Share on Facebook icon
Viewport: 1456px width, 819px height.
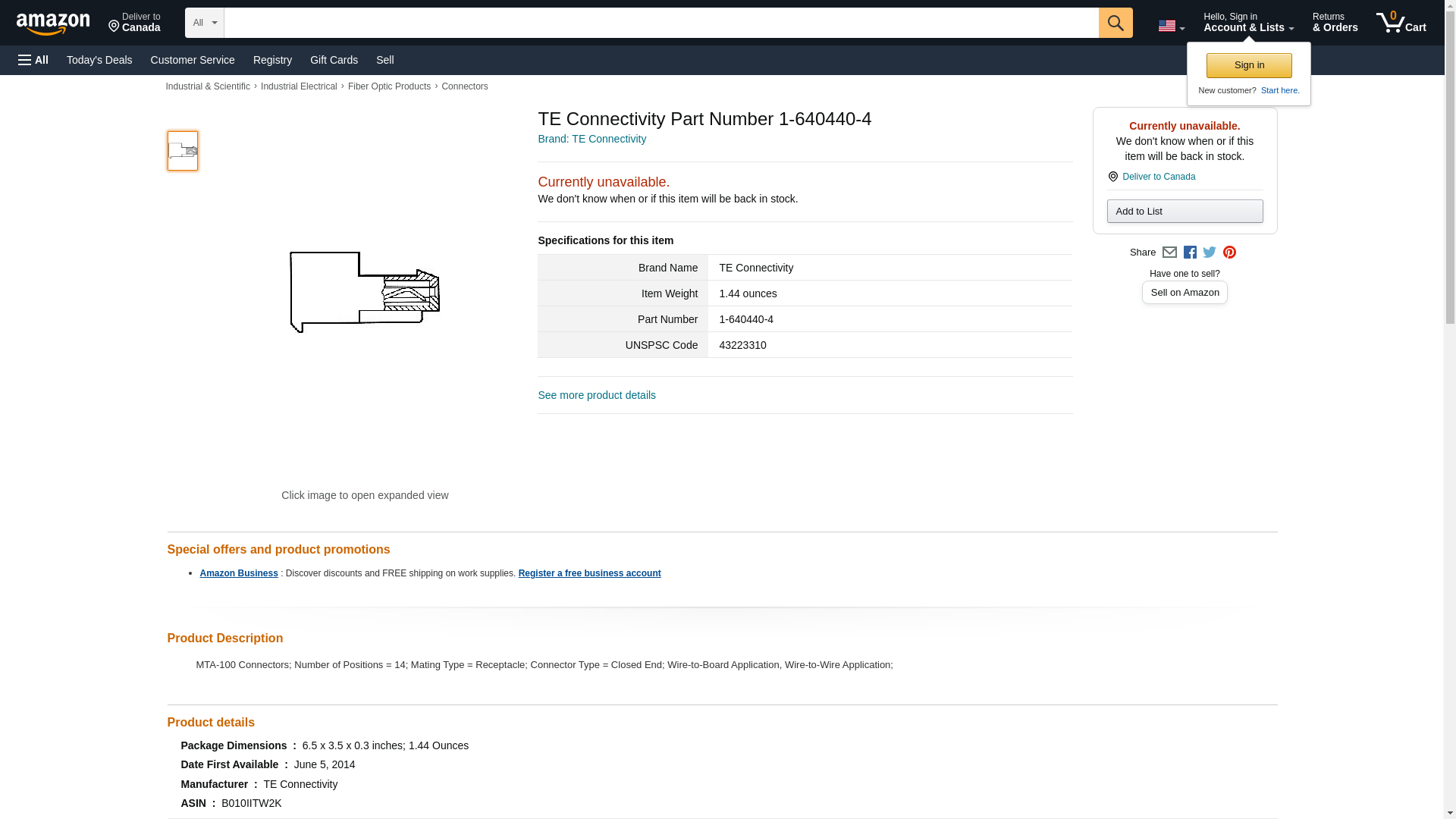pyautogui.click(x=1190, y=253)
